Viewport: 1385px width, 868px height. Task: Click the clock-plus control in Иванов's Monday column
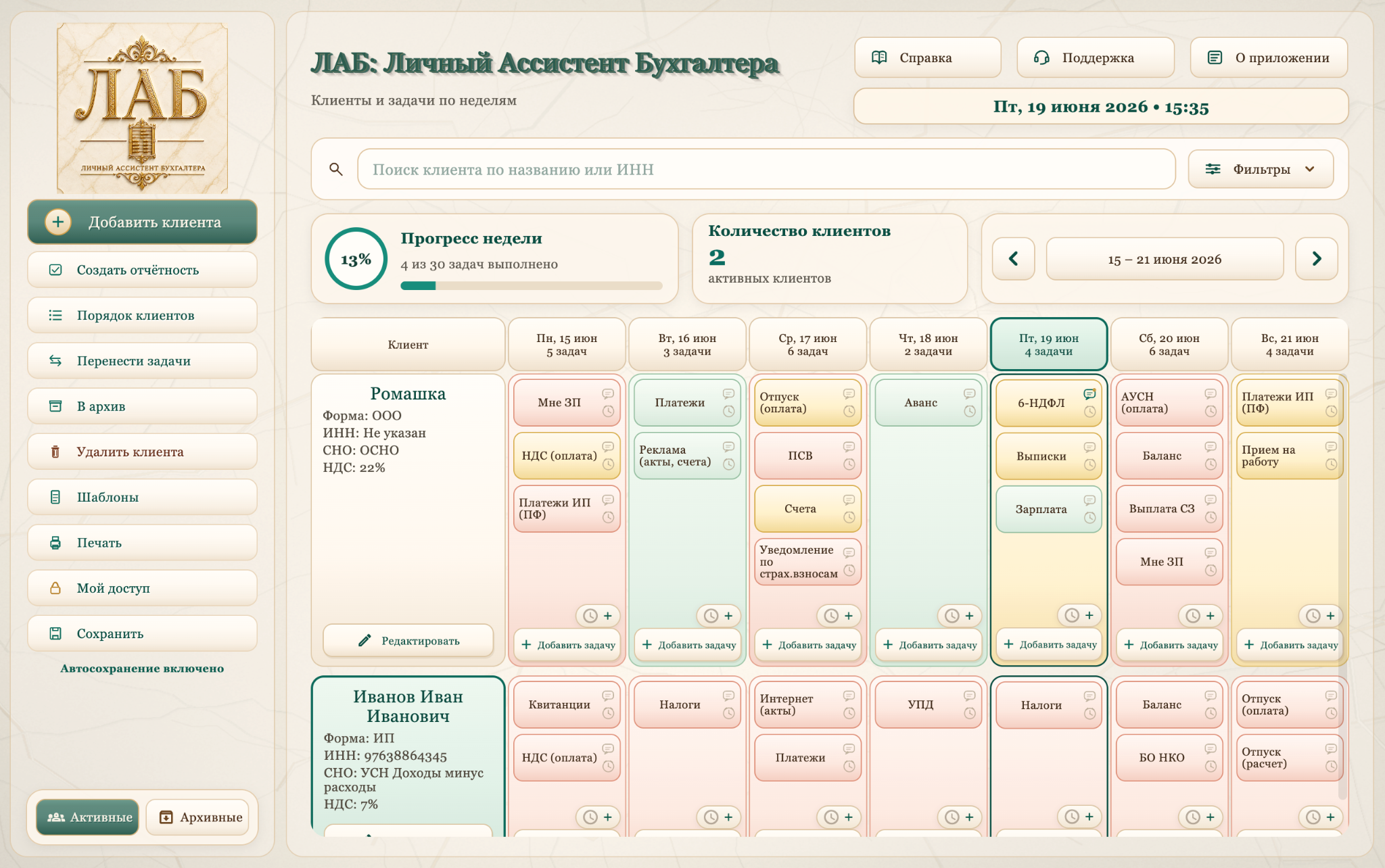point(598,817)
